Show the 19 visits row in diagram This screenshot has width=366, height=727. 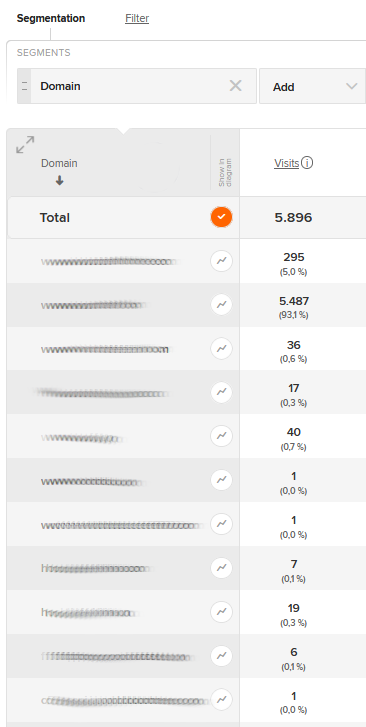[x=221, y=612]
